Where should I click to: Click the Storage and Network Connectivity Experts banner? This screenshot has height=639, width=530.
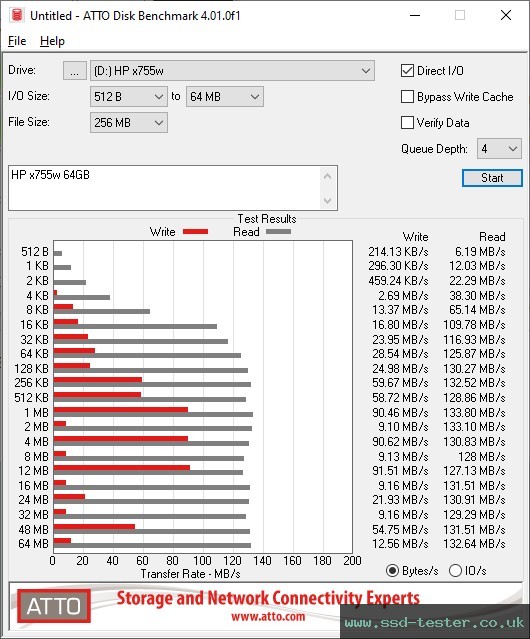point(268,598)
